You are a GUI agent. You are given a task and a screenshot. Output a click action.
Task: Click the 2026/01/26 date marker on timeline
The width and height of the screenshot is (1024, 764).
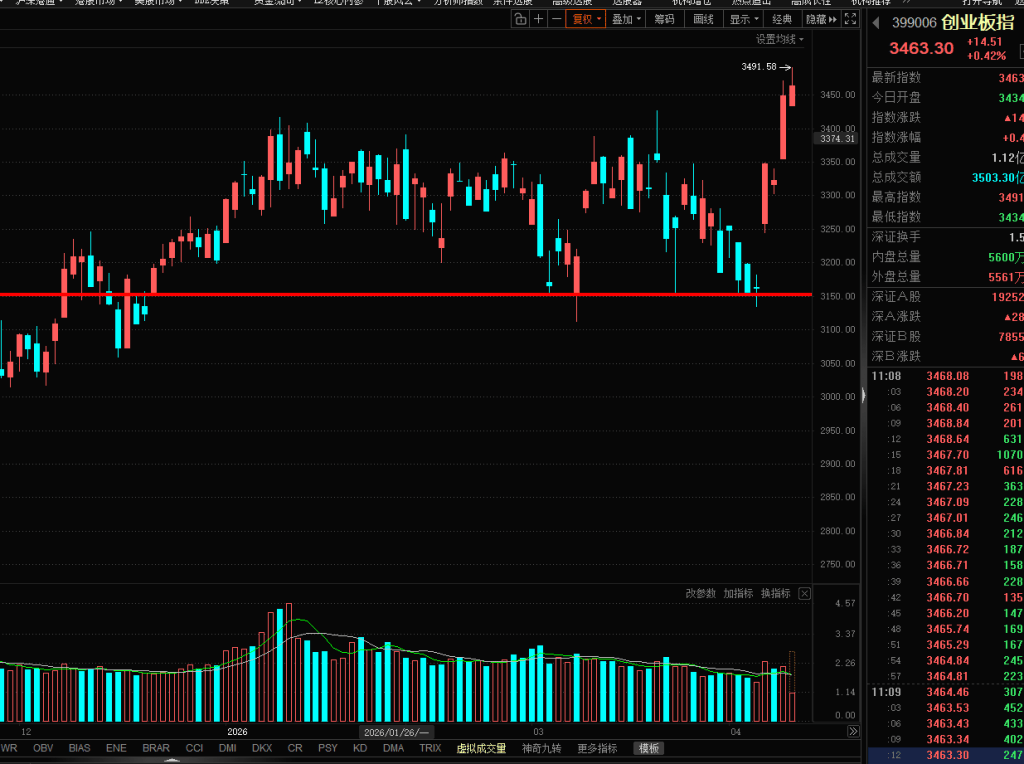tap(397, 732)
